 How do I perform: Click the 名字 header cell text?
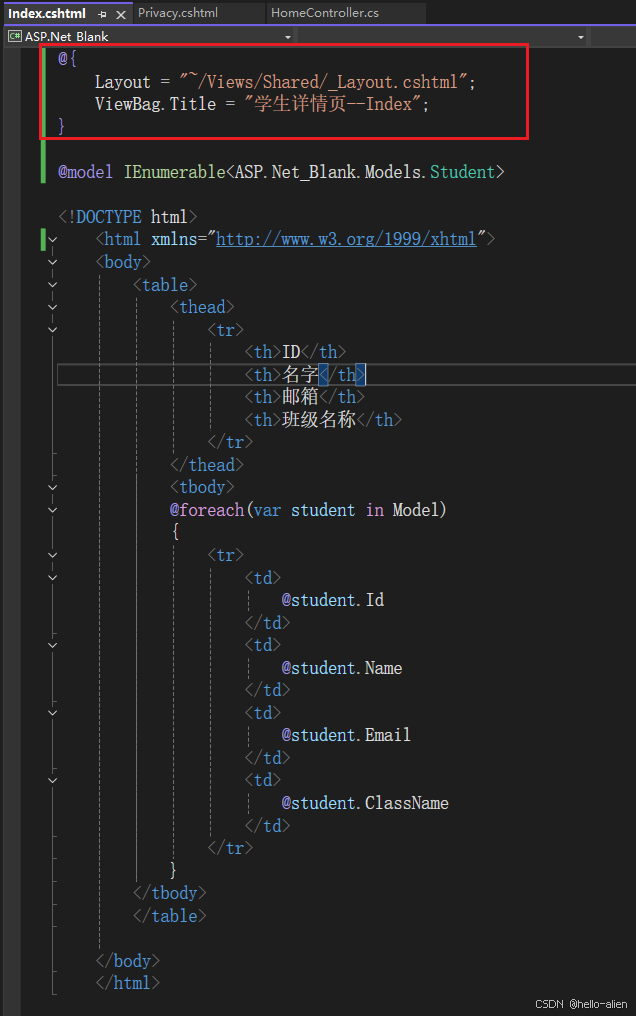[300, 375]
